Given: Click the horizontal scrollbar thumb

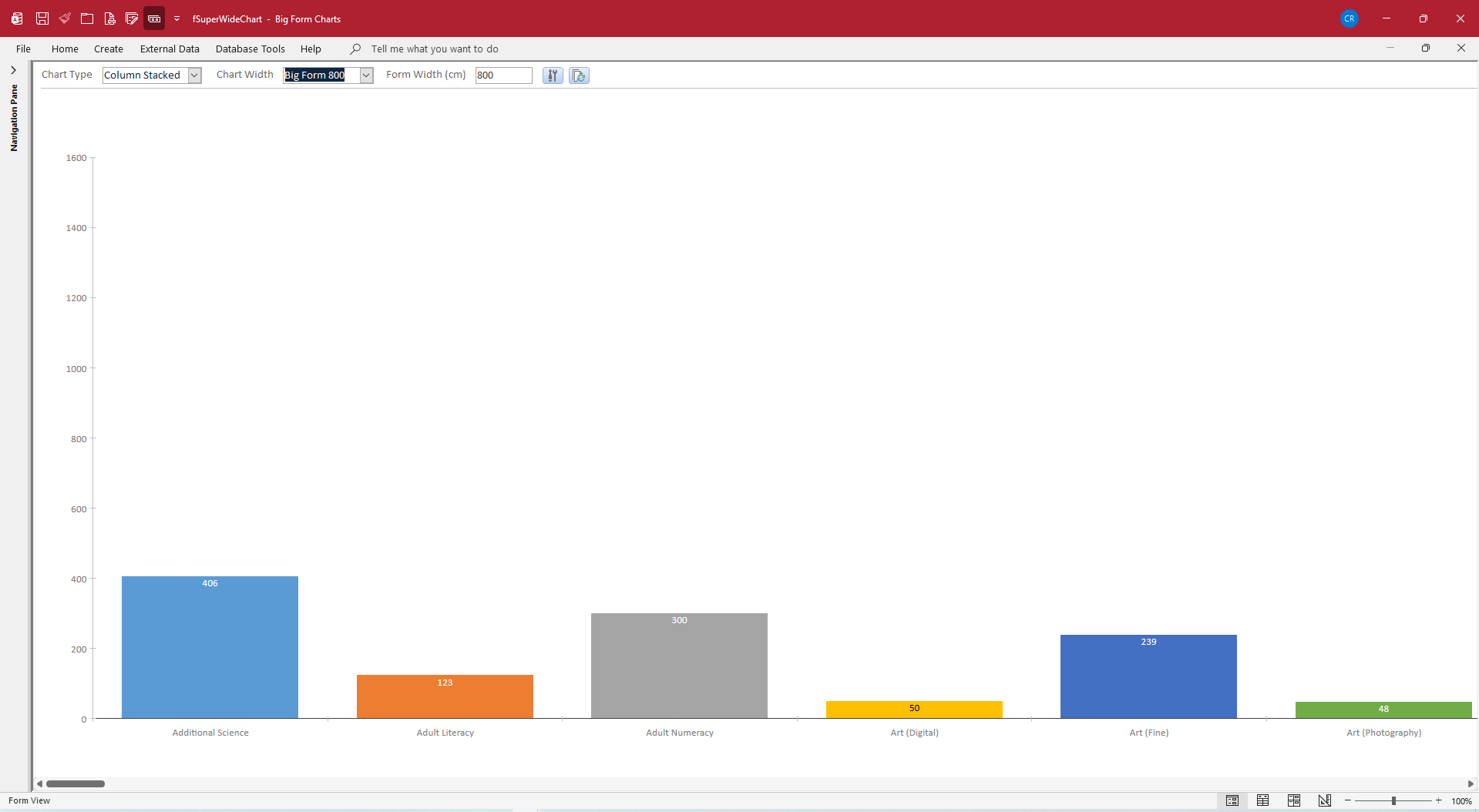Looking at the screenshot, I should pyautogui.click(x=76, y=783).
